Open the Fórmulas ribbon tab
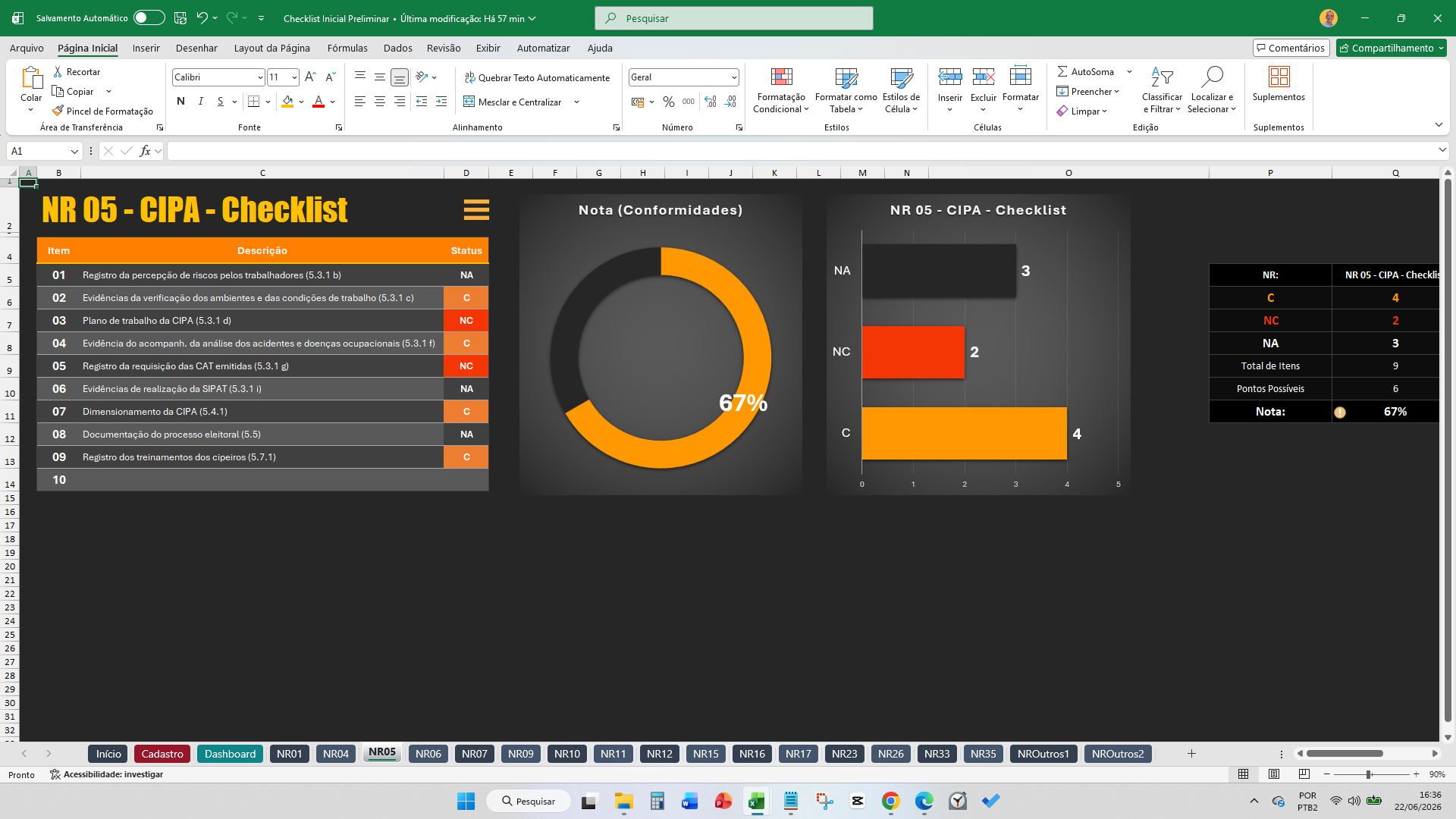The image size is (1456, 819). click(347, 48)
